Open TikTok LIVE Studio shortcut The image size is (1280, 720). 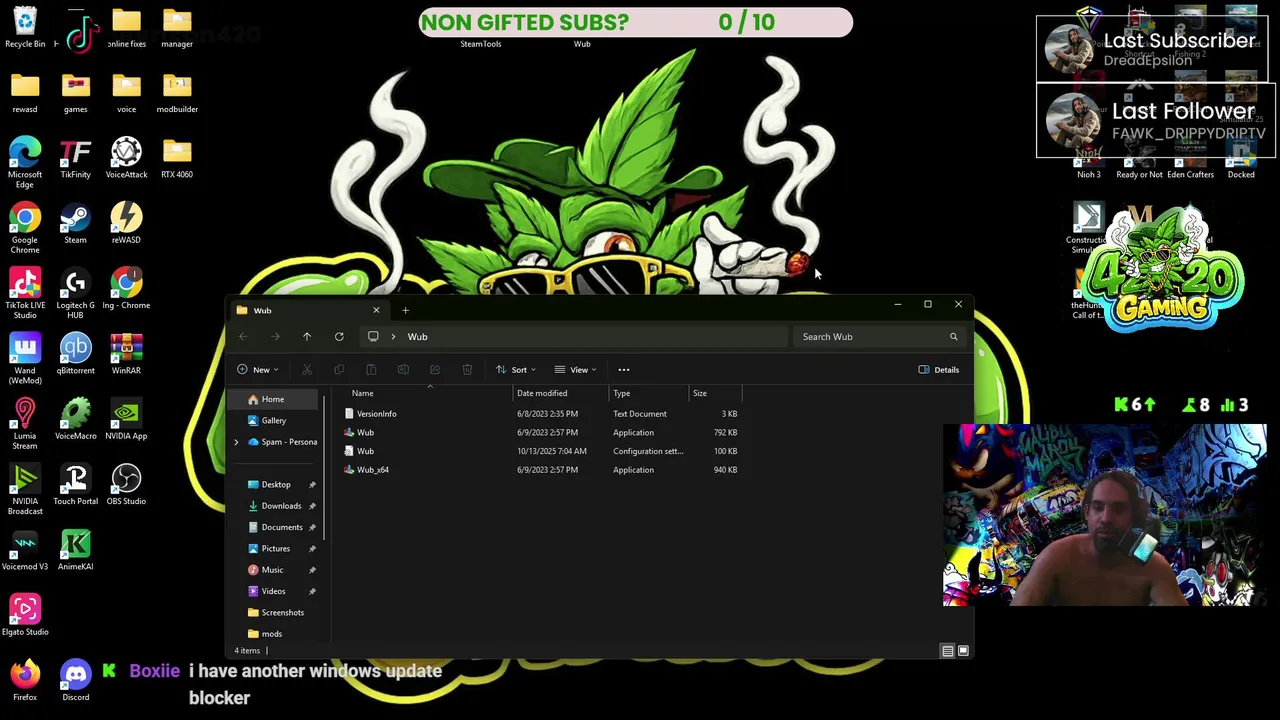click(25, 293)
